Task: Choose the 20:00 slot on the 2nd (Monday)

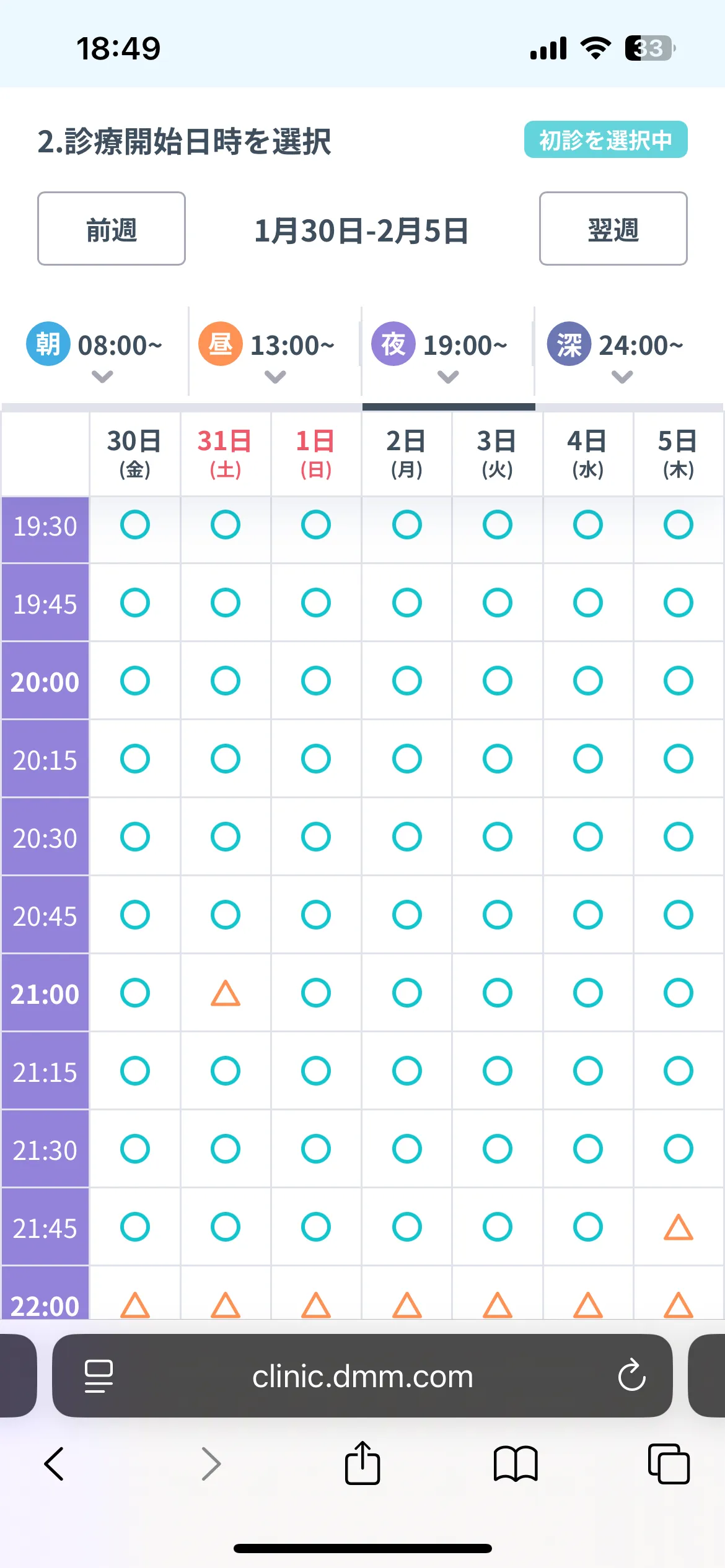Action: click(406, 681)
